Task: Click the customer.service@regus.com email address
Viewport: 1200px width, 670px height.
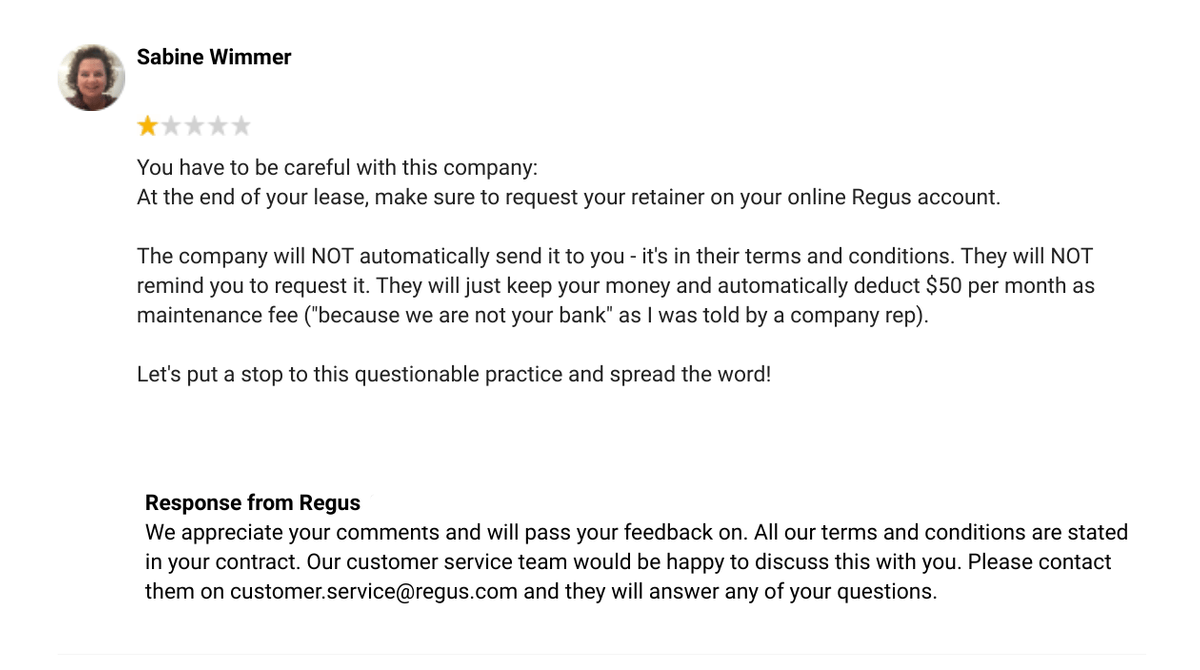Action: (x=374, y=591)
